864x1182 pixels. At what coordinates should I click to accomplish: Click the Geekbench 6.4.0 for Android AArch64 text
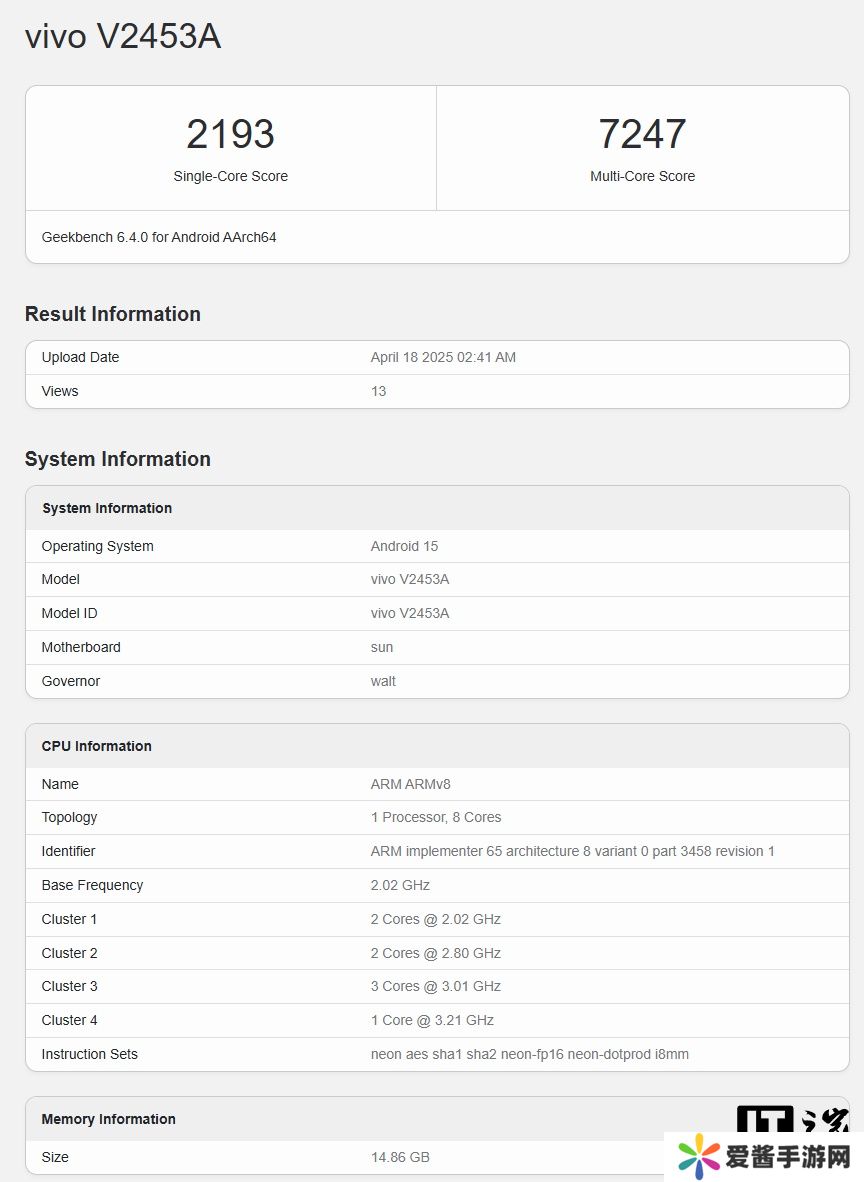(159, 237)
